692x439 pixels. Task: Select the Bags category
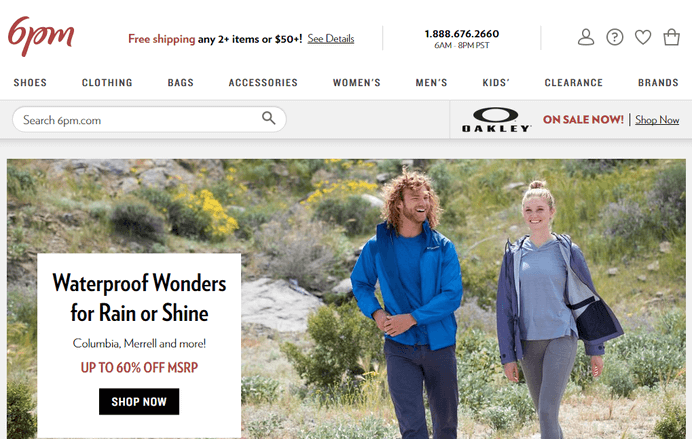click(x=181, y=83)
